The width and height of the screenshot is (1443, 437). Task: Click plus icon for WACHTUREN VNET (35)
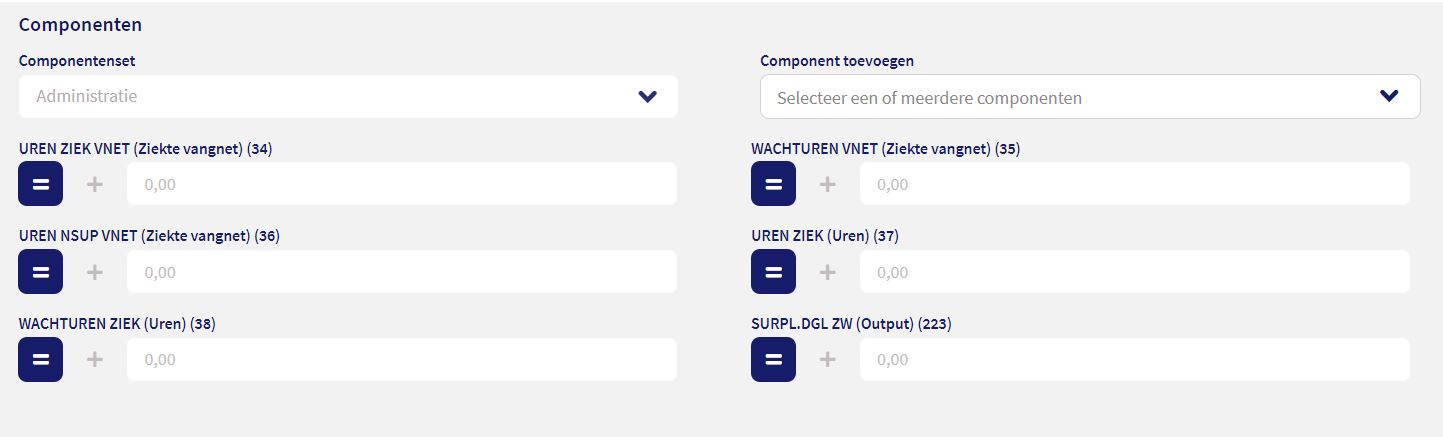point(828,184)
